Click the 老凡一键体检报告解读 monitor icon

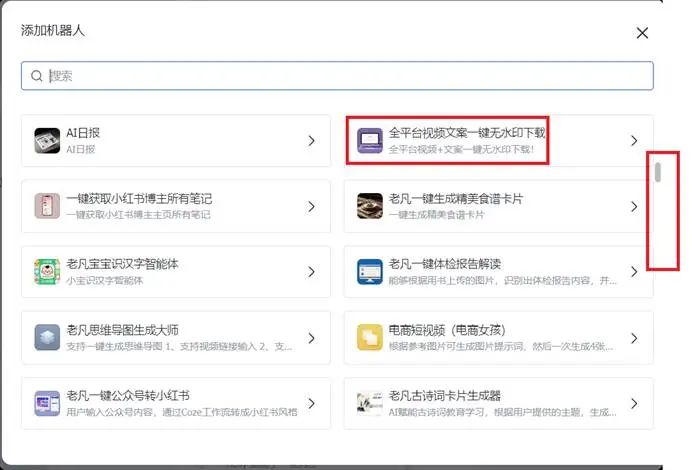tap(369, 271)
